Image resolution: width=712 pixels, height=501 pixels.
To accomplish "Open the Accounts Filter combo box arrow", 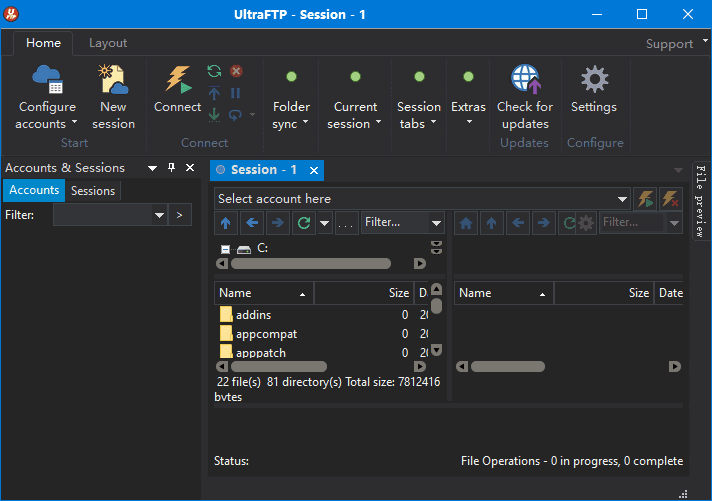I will 159,215.
